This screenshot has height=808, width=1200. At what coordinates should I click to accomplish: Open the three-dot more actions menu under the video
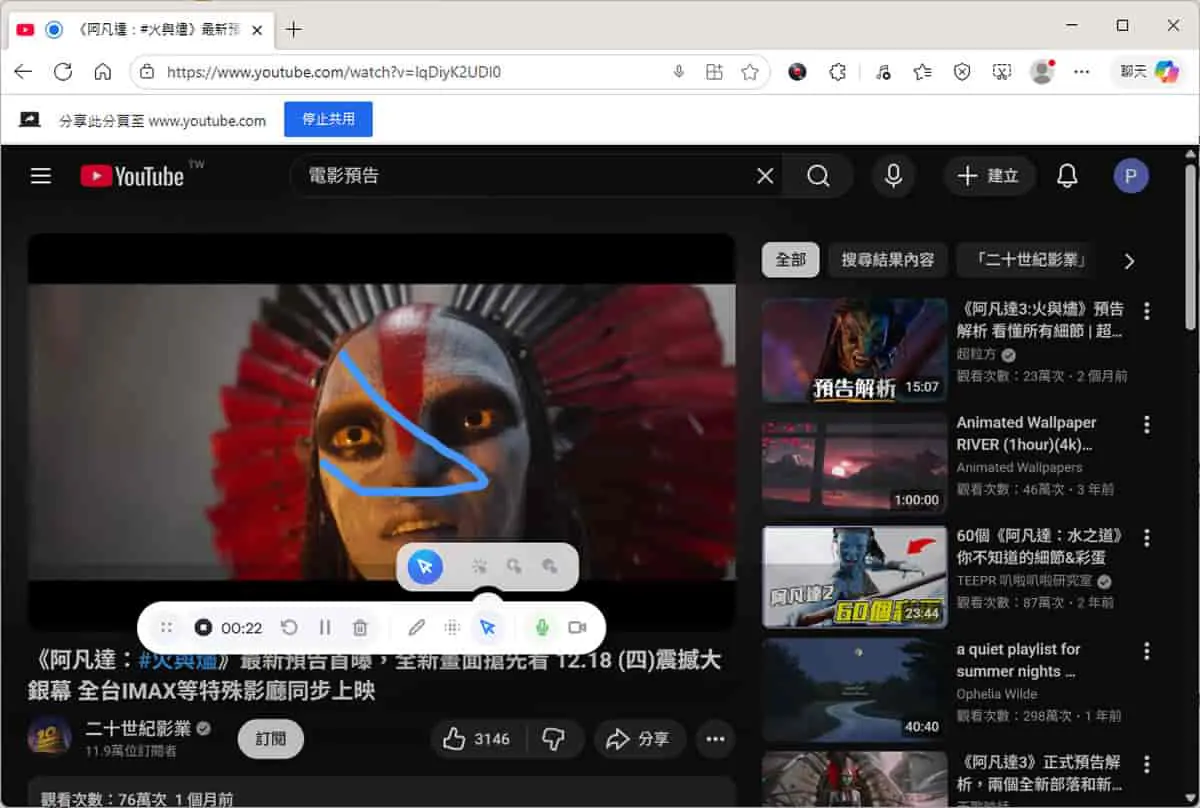[715, 739]
